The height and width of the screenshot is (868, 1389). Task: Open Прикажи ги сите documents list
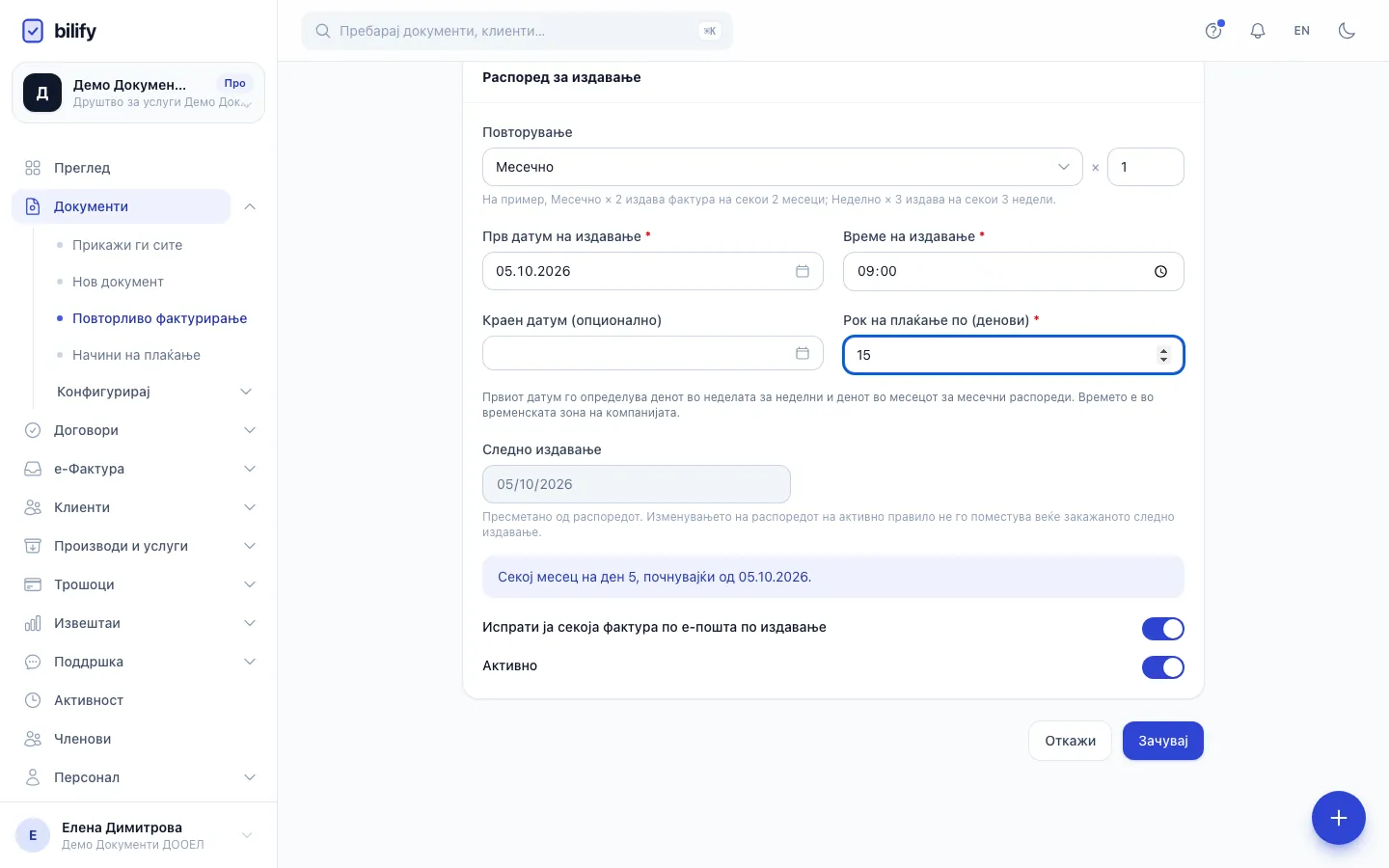coord(127,245)
